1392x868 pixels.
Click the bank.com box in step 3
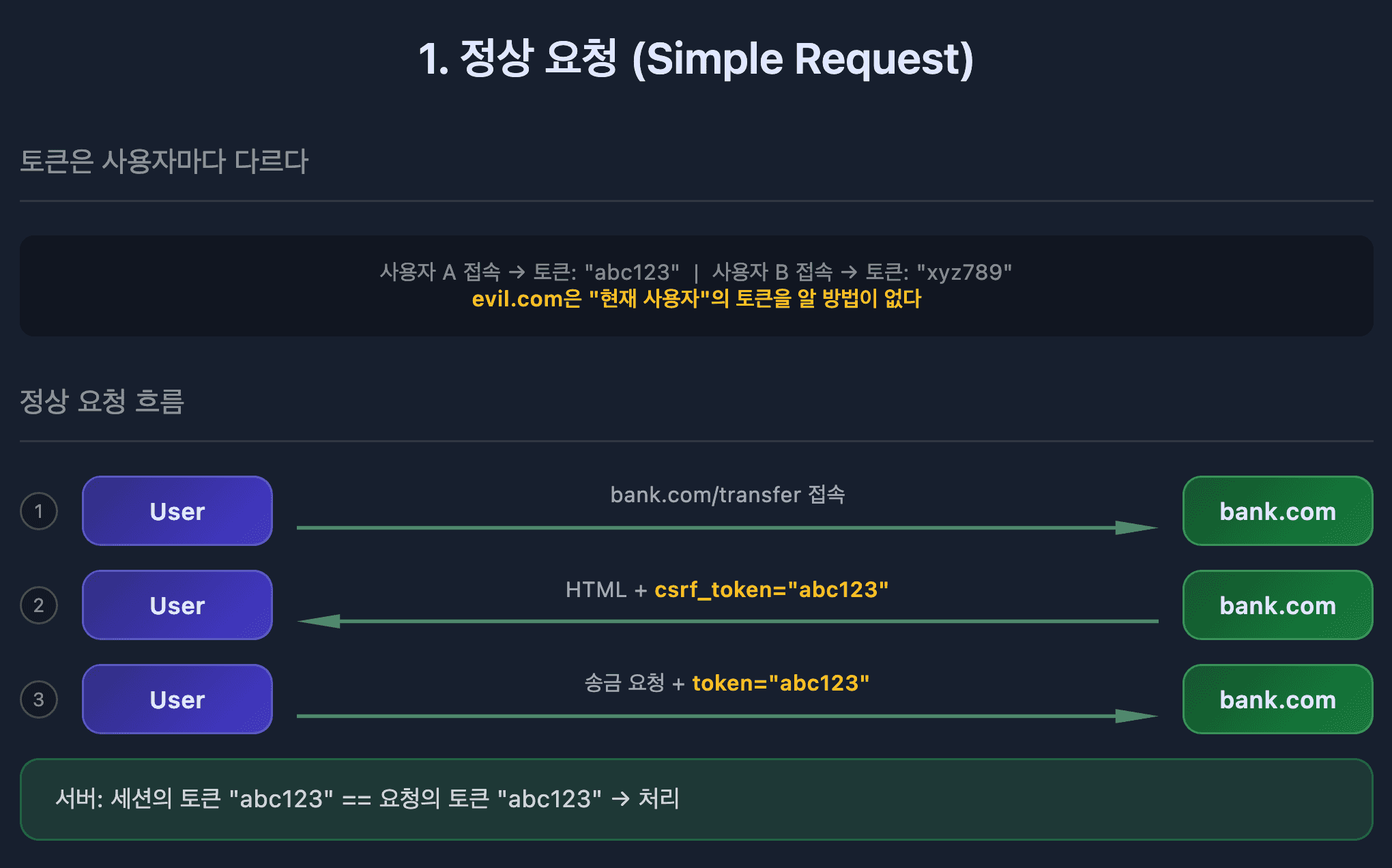pyautogui.click(x=1277, y=699)
